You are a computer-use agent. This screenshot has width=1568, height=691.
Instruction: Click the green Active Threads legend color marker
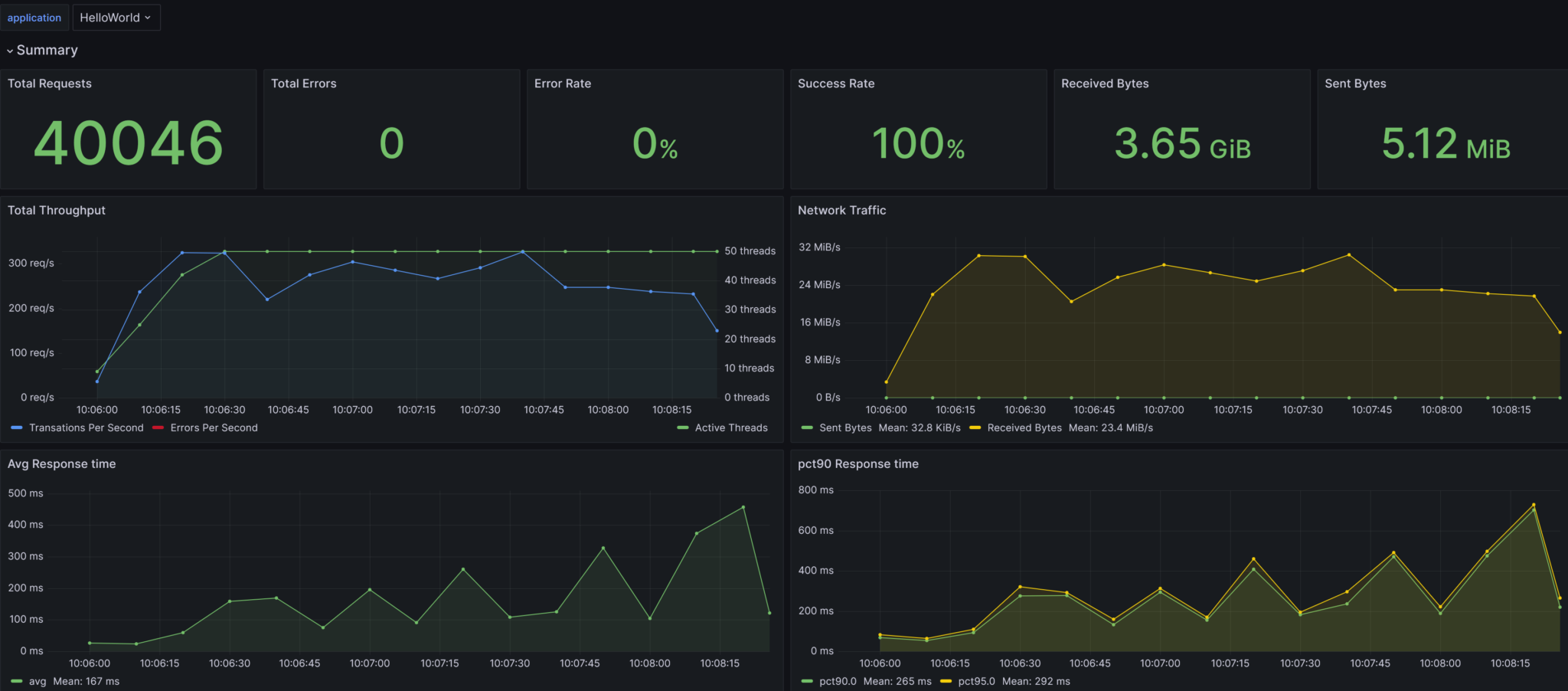coord(683,428)
